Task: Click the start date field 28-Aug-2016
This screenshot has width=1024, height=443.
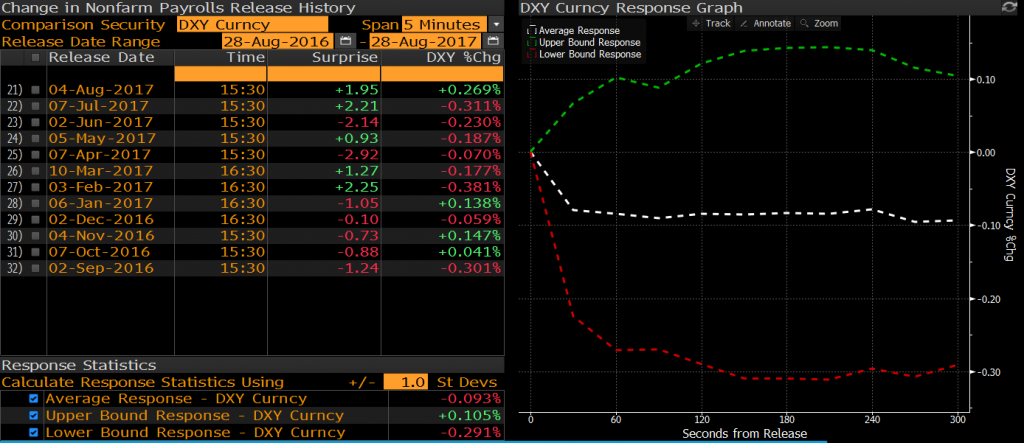Action: [x=279, y=42]
